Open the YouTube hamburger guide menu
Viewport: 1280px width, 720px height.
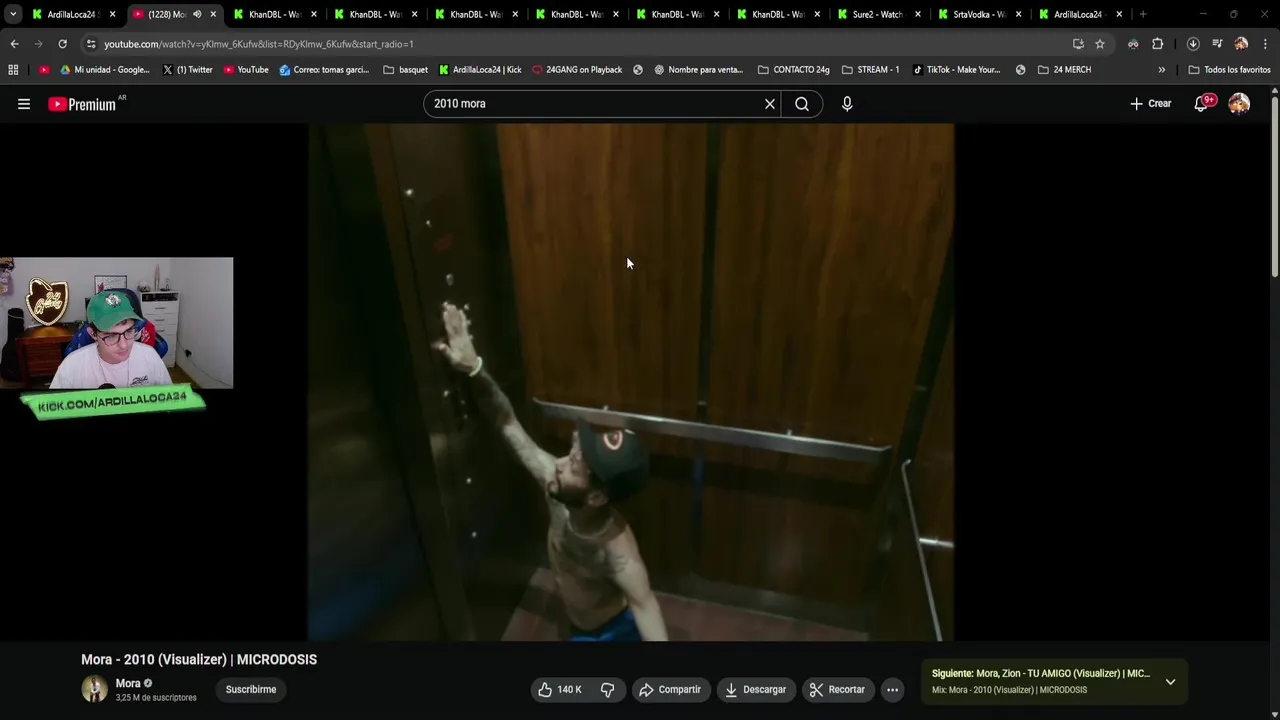click(x=24, y=104)
